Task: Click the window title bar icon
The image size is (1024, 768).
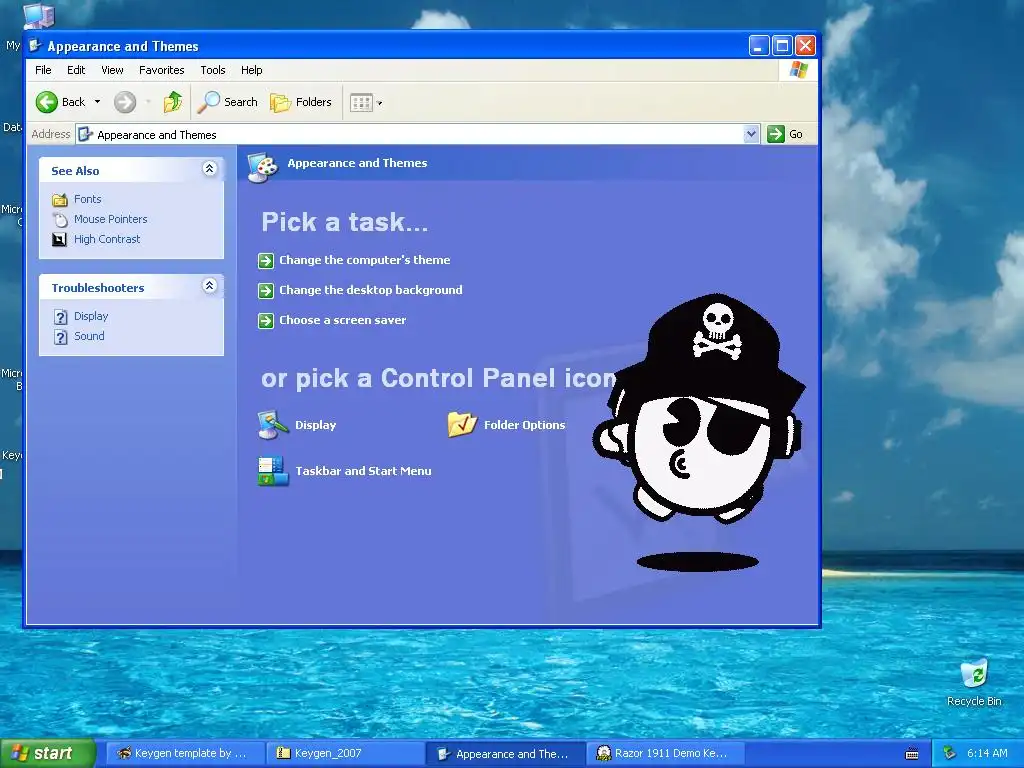Action: click(37, 46)
